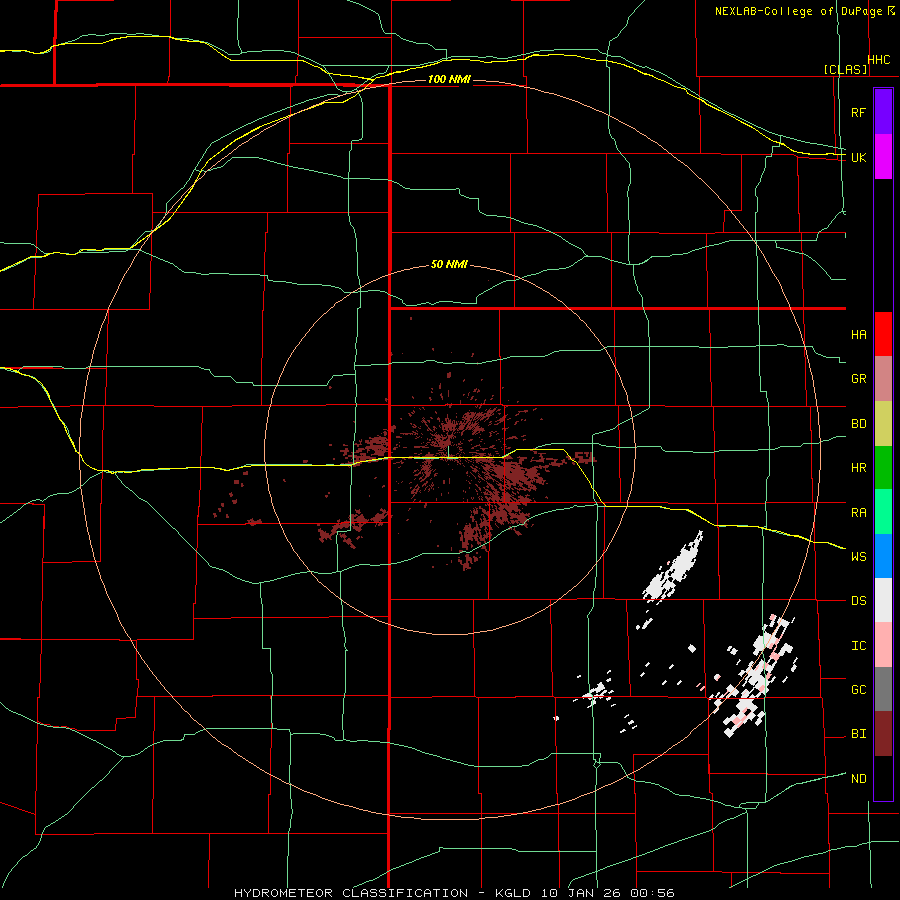Click the WS blue legend swatch
This screenshot has height=900, width=900.
coord(883,556)
